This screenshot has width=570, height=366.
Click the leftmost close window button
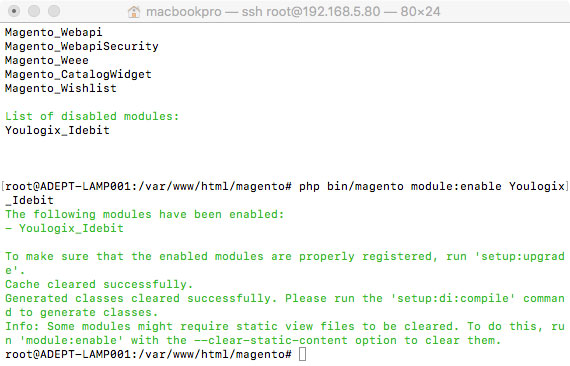14,11
